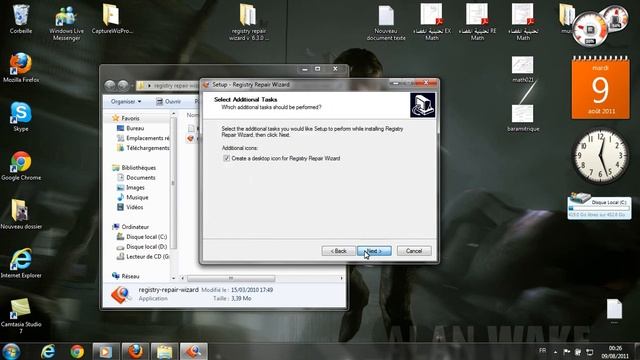Launch Google Chrome desktop shortcut
Screen dimensions: 640x360
[21, 166]
